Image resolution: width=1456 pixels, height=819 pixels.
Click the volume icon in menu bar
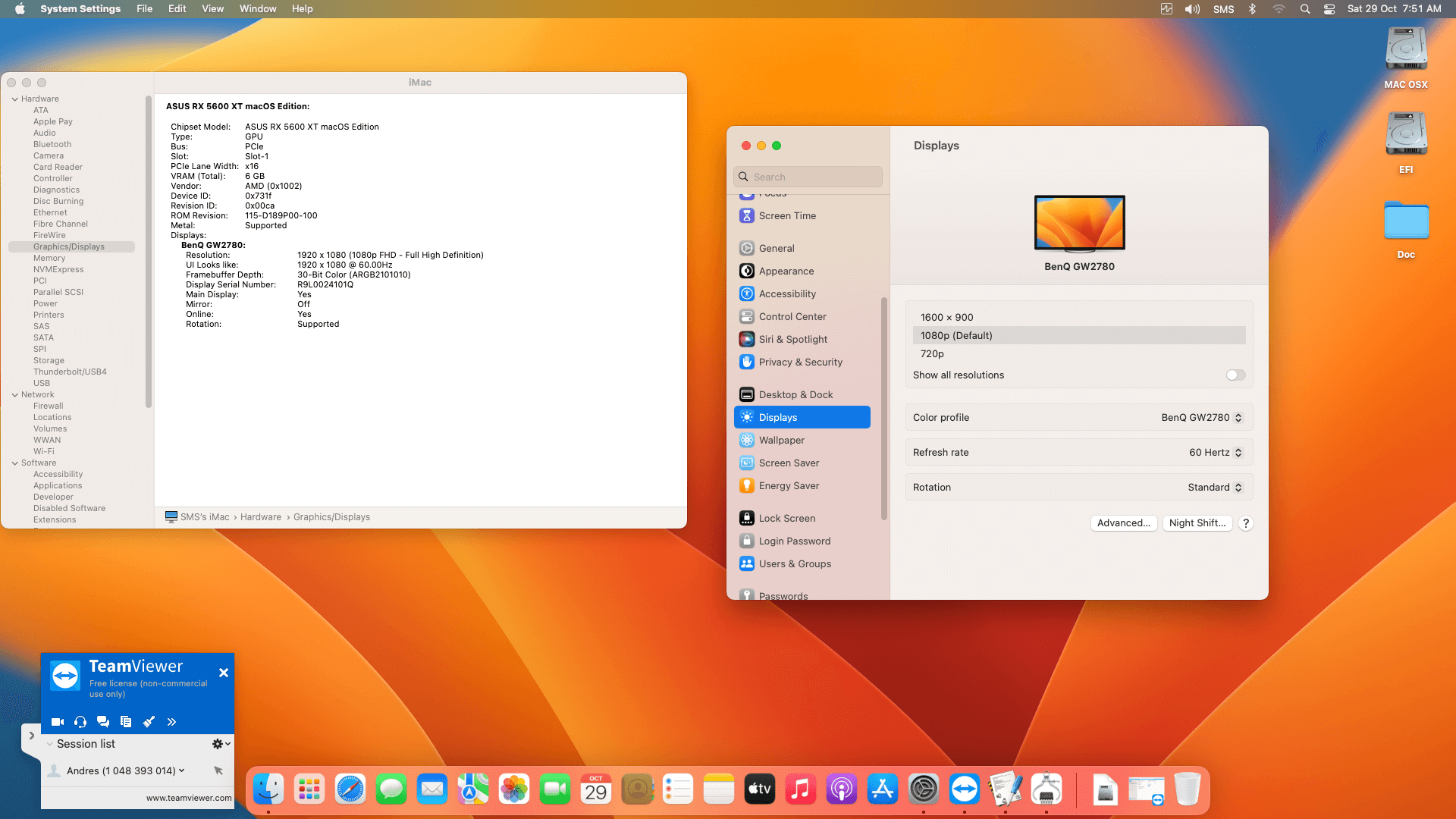pos(1192,9)
